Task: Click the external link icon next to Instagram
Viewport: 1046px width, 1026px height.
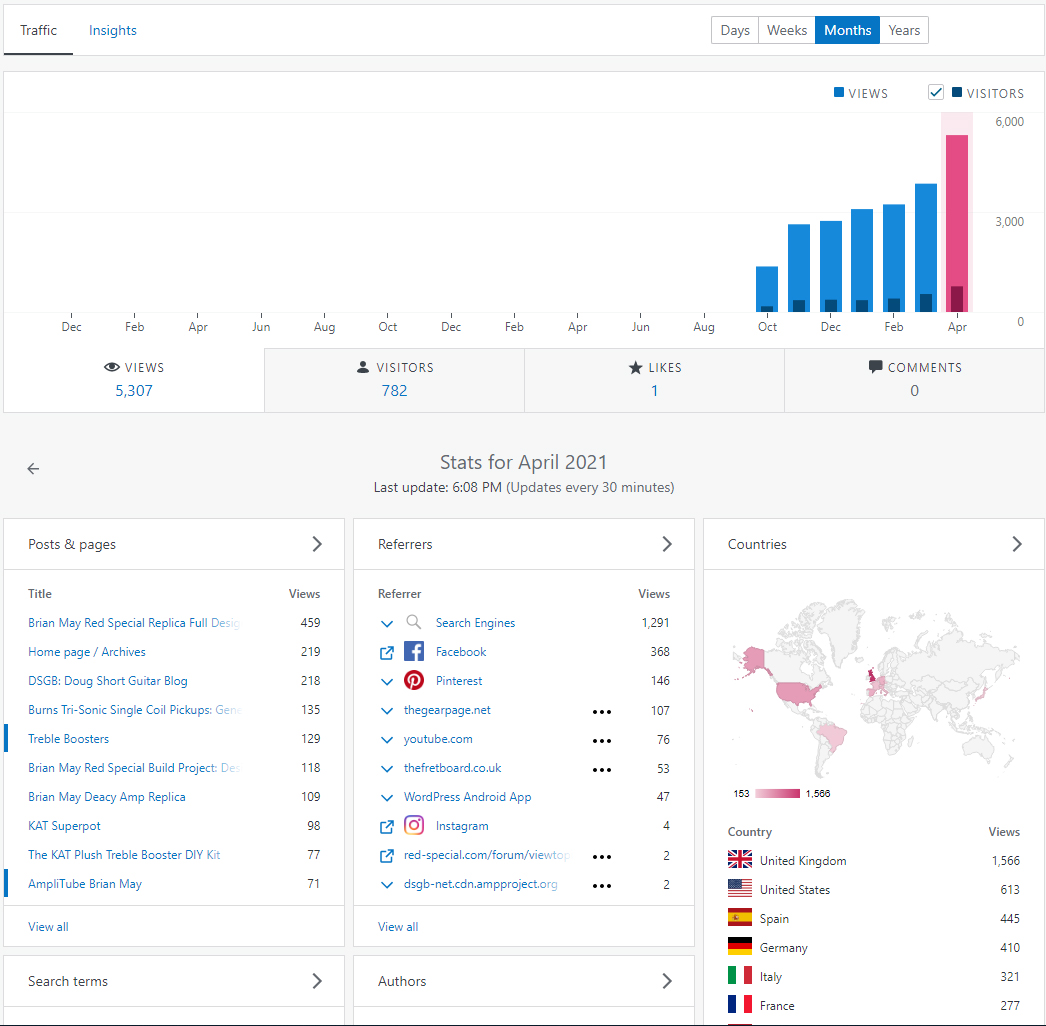Action: [386, 825]
